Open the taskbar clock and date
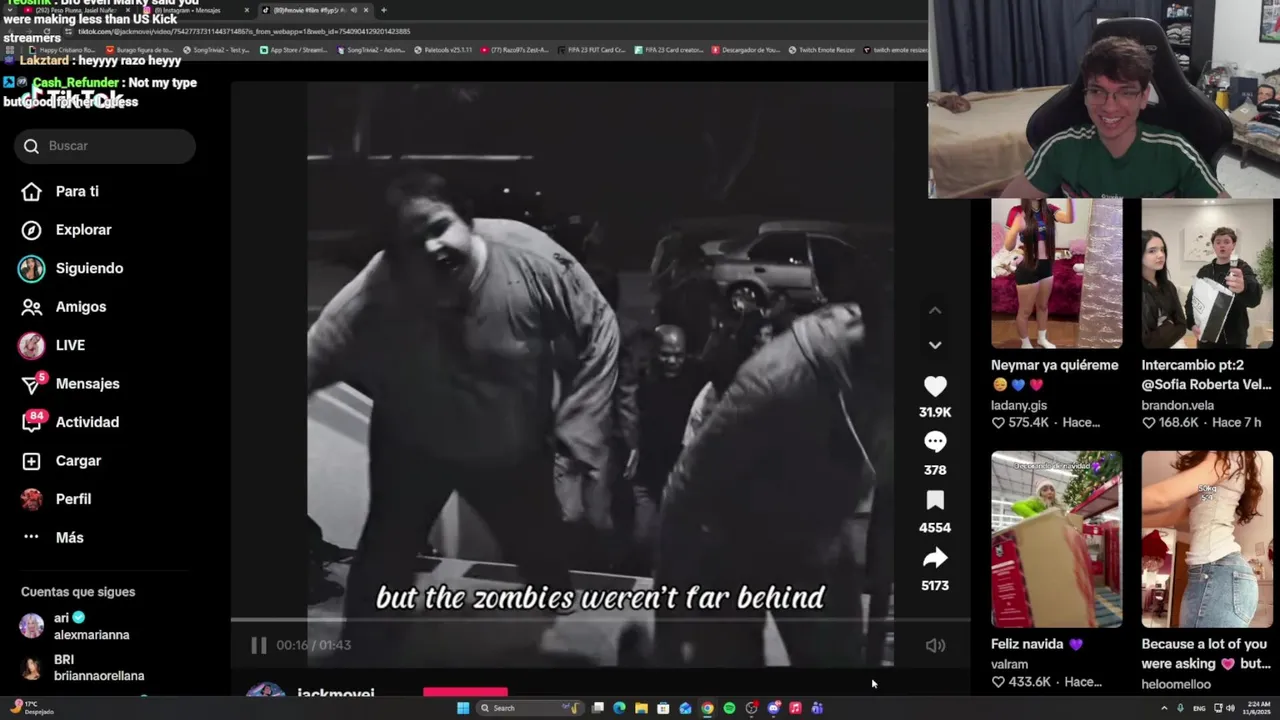 [x=1256, y=708]
